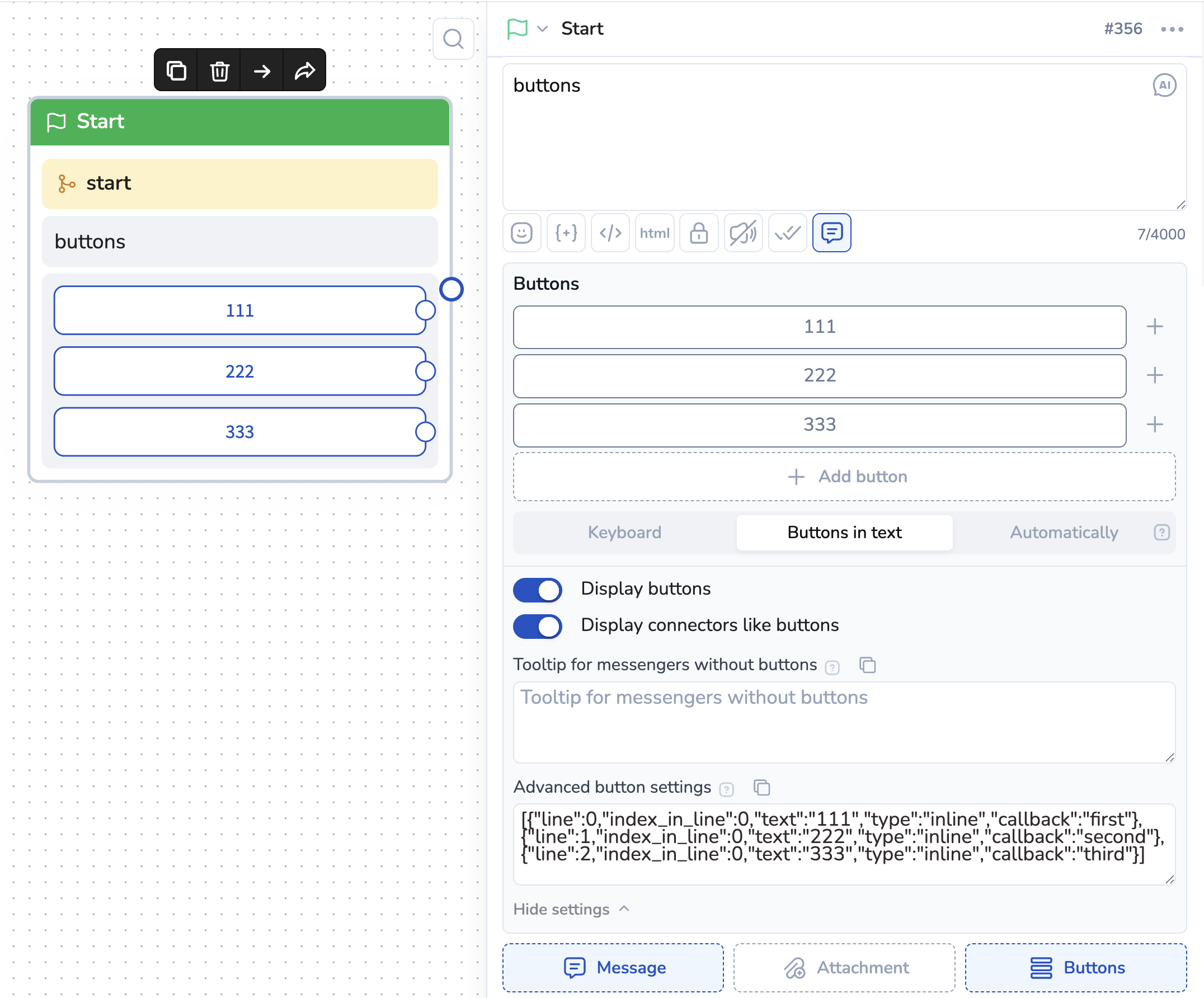The image size is (1204, 998).
Task: Turn off Display connectors like buttons
Action: coord(537,626)
